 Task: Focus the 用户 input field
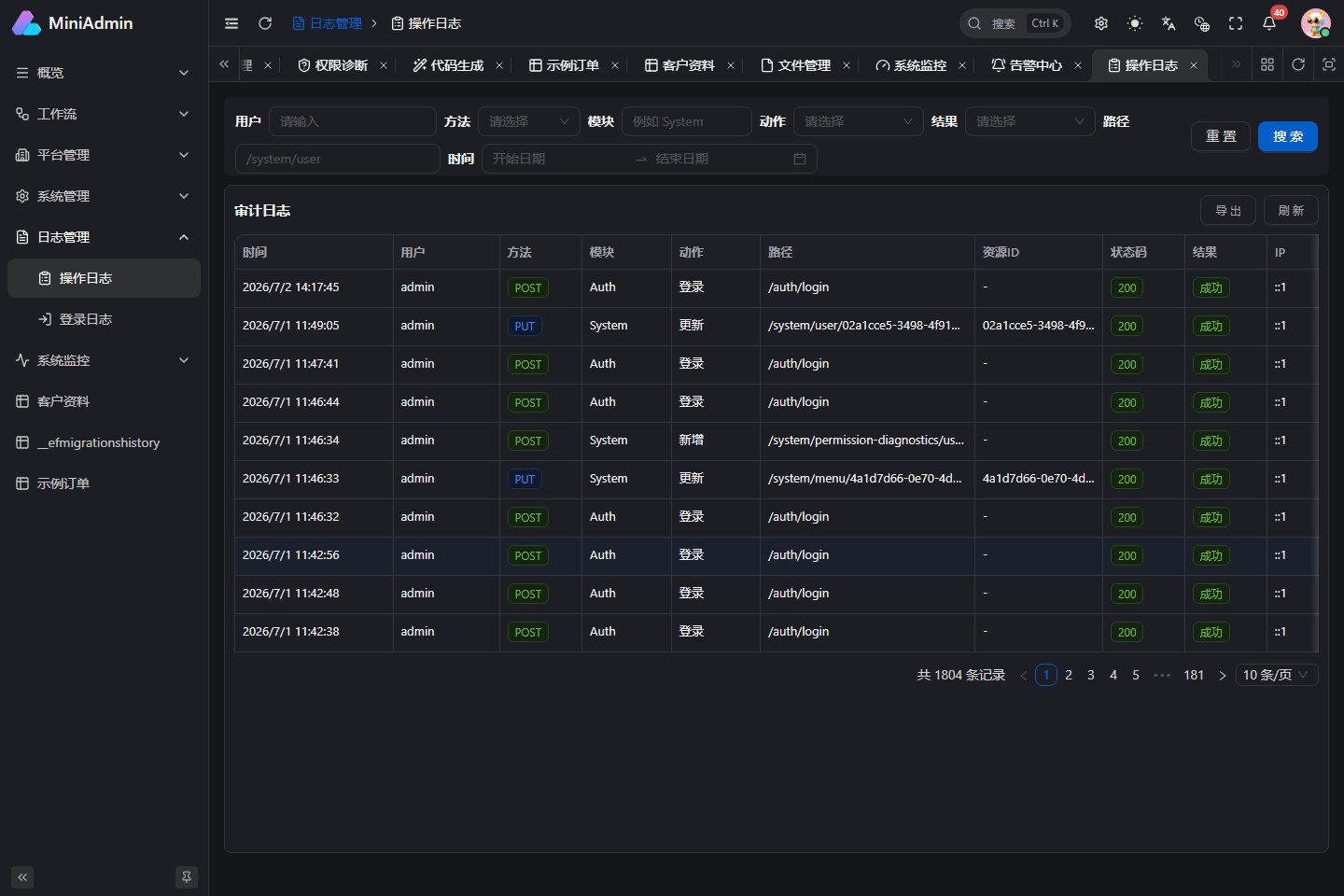click(x=353, y=121)
